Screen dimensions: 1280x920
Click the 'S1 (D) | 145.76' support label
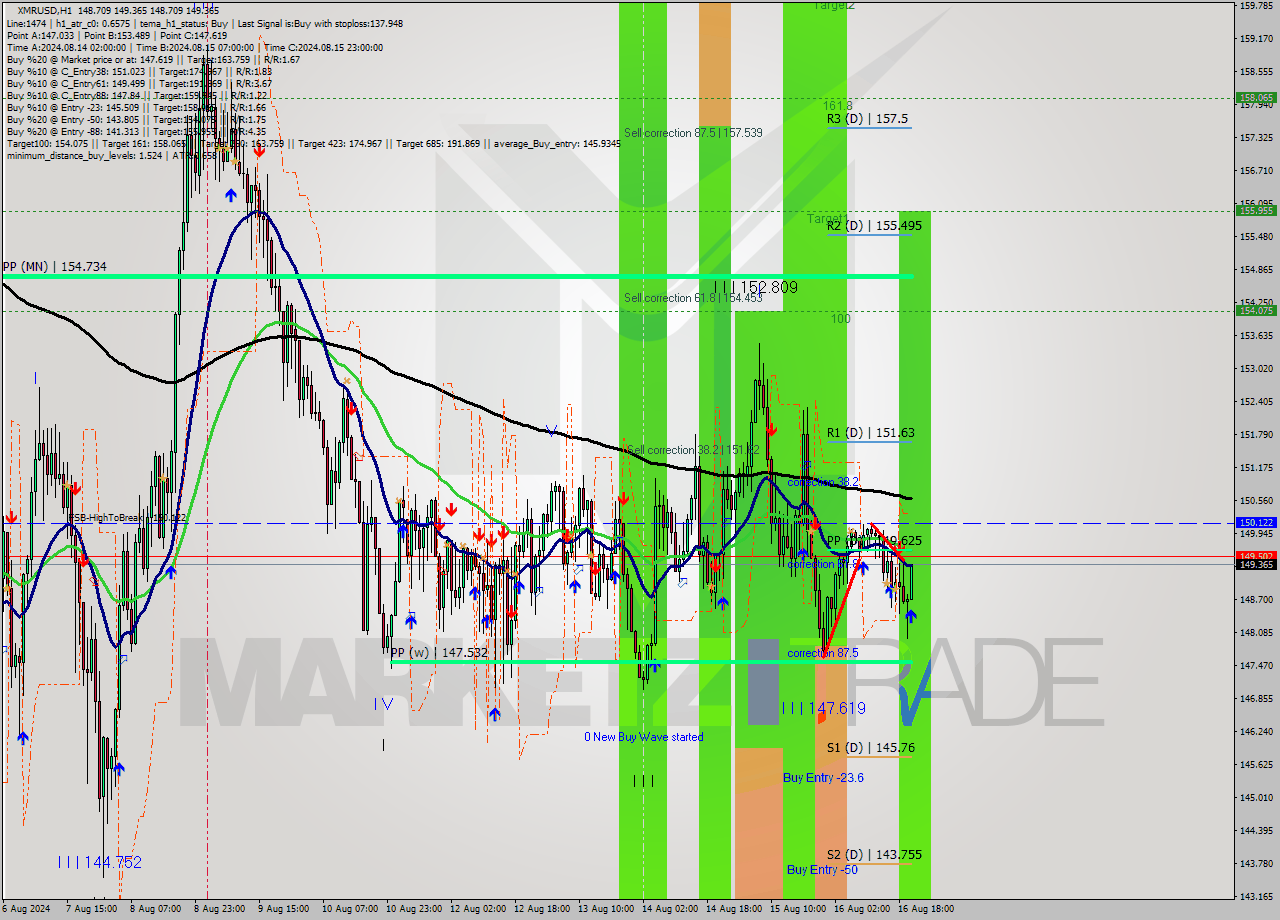(x=870, y=747)
